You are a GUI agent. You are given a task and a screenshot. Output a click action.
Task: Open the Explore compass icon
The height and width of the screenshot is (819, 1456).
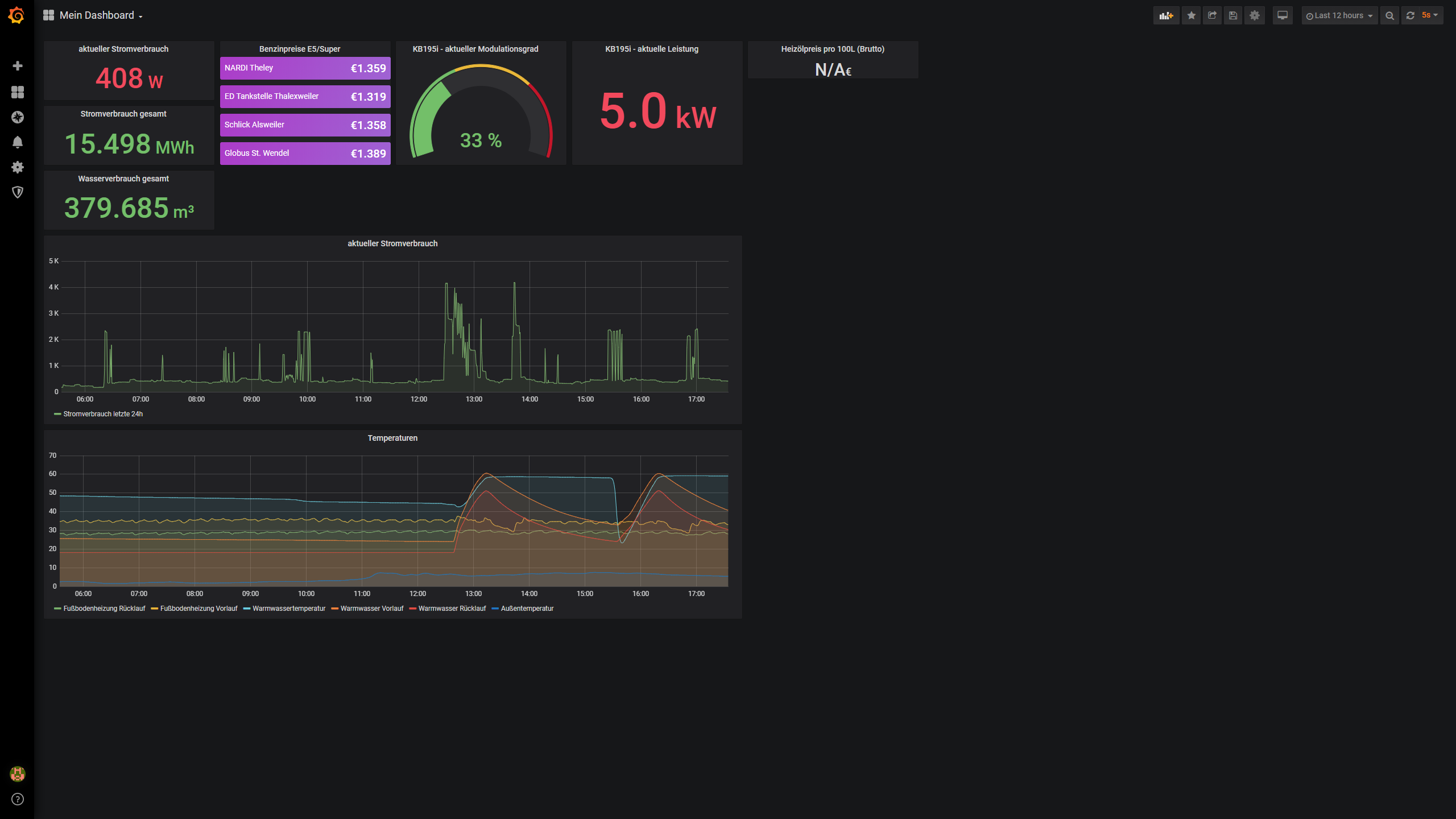point(18,117)
